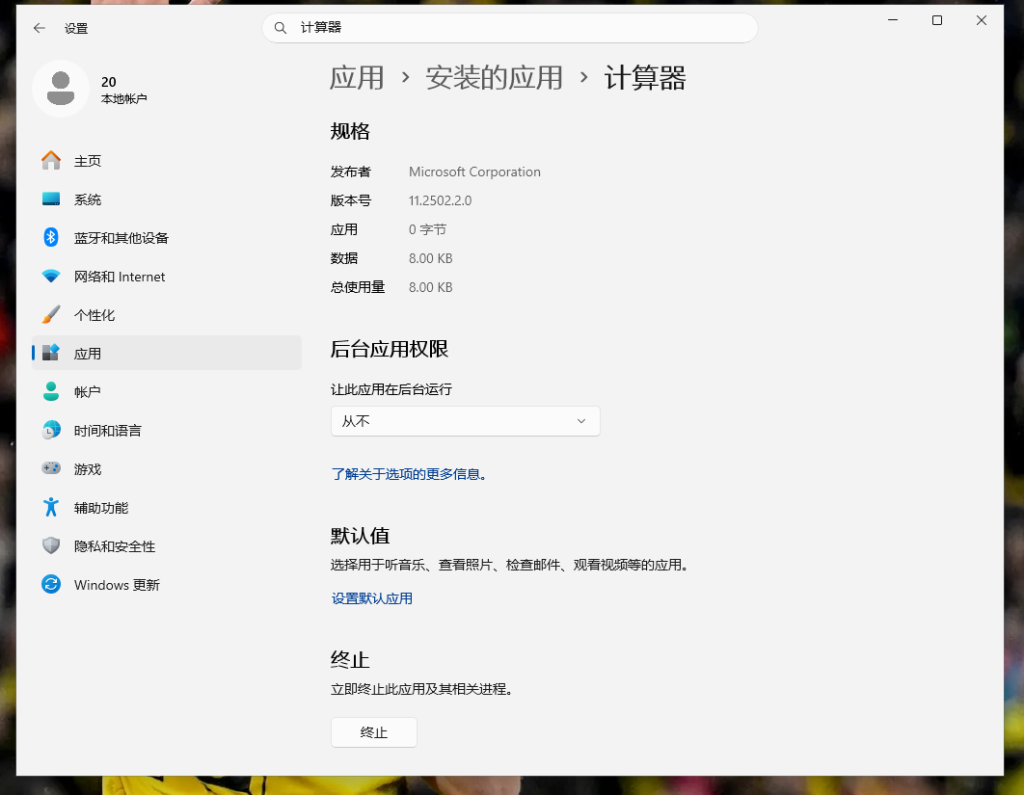Open 辅助功能 settings
The height and width of the screenshot is (795, 1024).
click(x=167, y=508)
